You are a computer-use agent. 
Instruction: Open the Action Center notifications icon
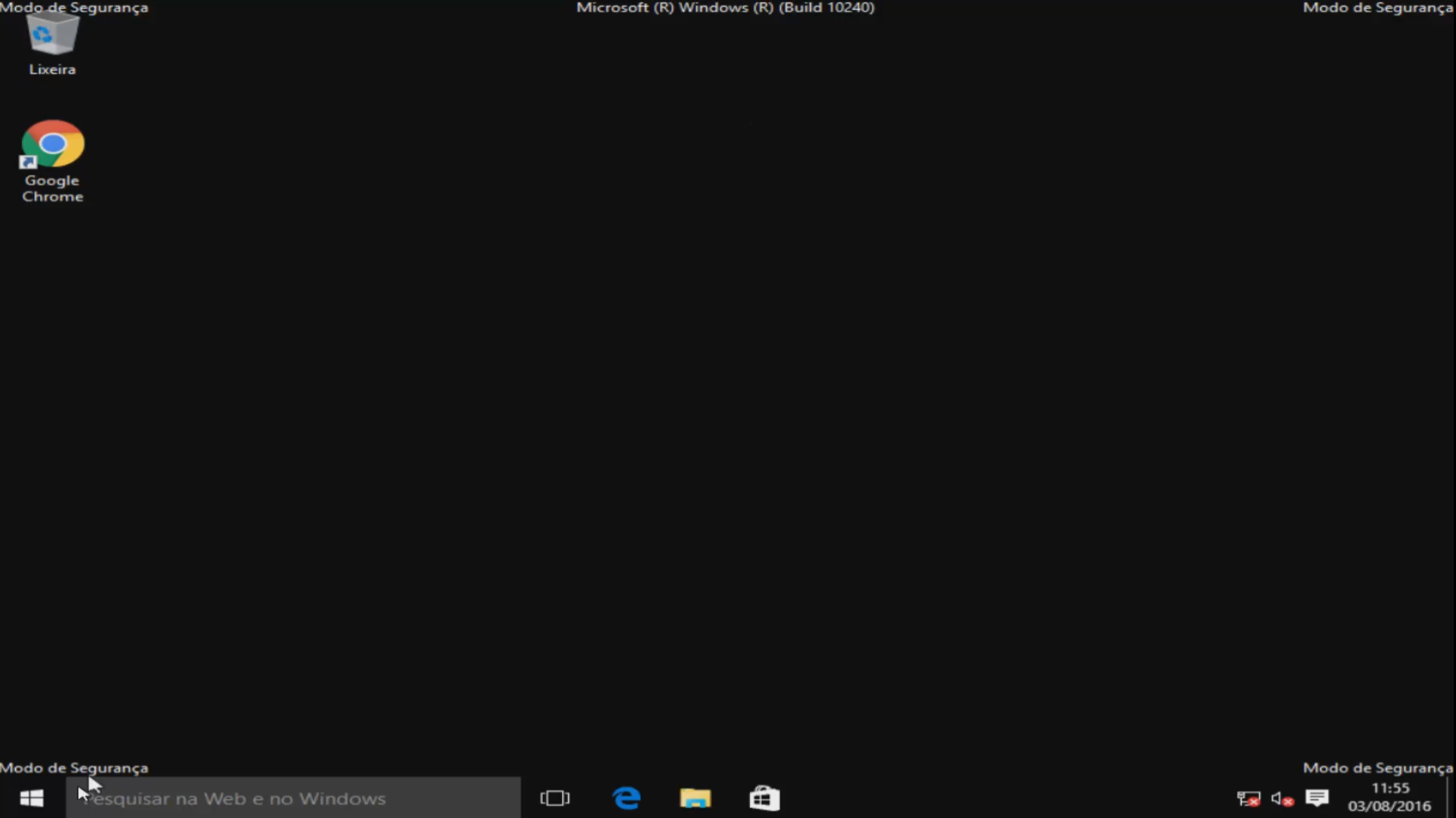coord(1317,798)
